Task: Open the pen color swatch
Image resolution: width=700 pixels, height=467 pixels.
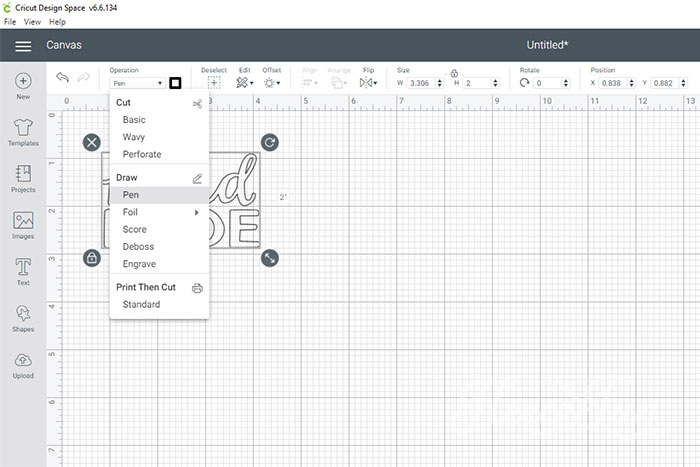Action: click(175, 83)
